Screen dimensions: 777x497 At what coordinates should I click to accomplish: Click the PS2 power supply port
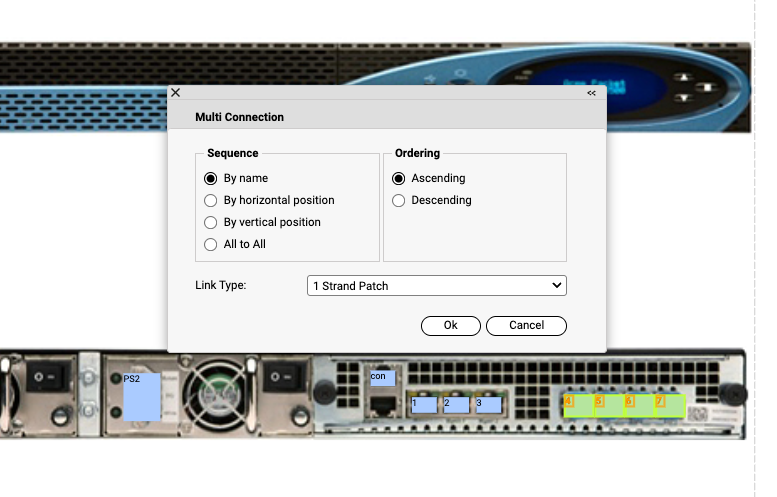click(x=140, y=396)
